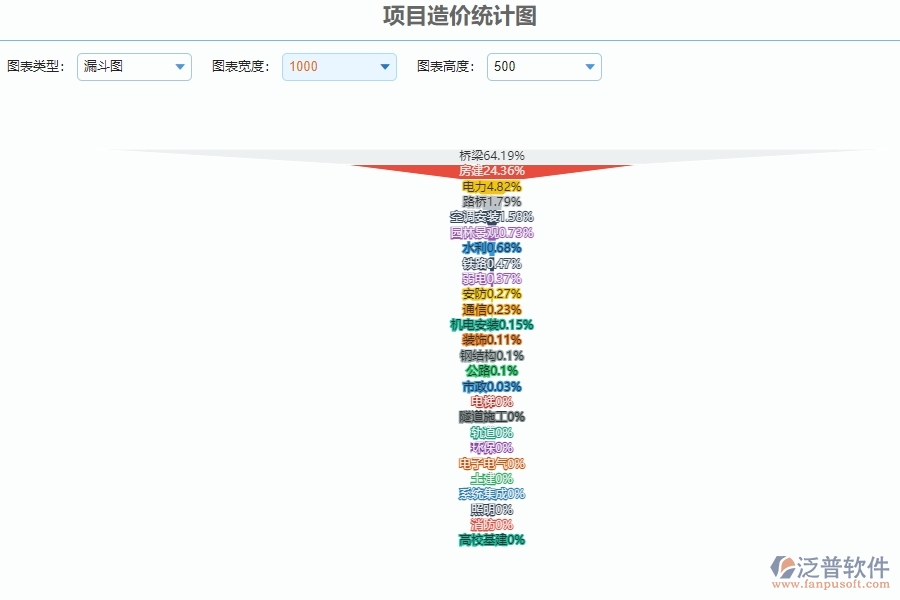This screenshot has width=900, height=600.
Task: Click the 通信0.23% chart label
Action: [x=490, y=310]
